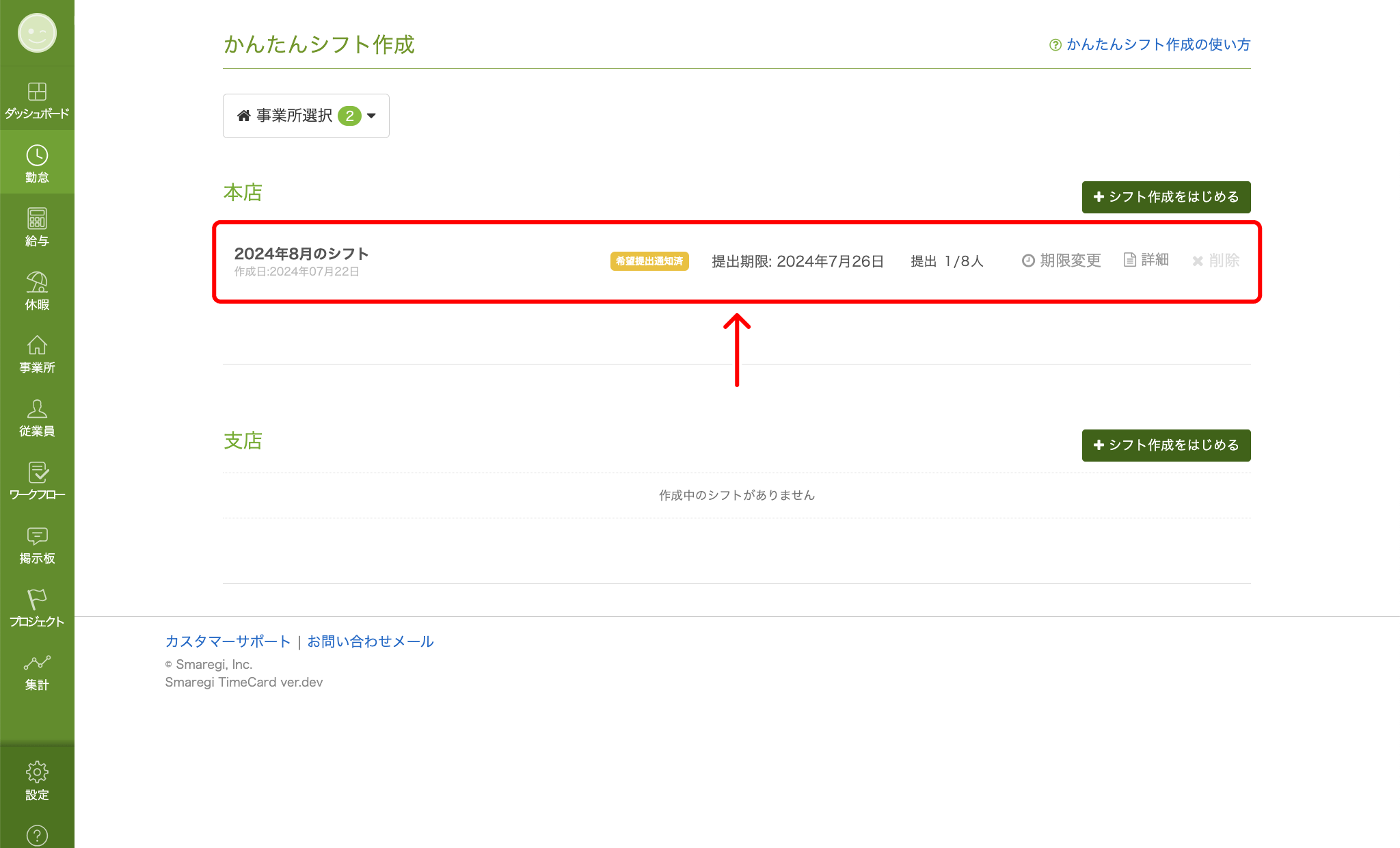
Task: Expand the 事業所選択 dropdown
Action: (x=306, y=116)
